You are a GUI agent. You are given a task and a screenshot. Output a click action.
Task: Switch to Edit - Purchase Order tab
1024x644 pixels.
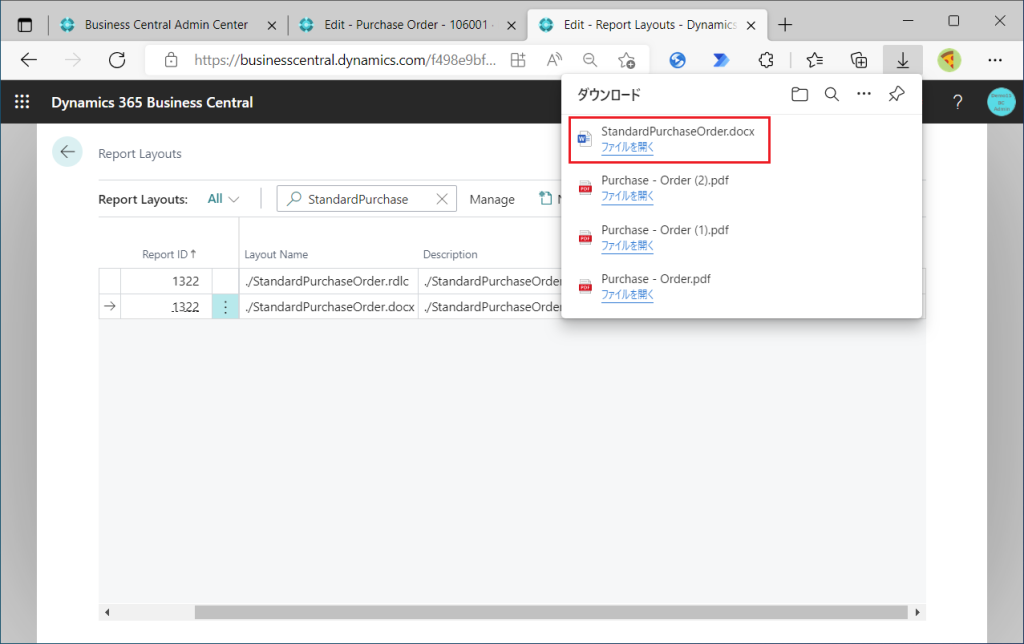click(x=406, y=25)
